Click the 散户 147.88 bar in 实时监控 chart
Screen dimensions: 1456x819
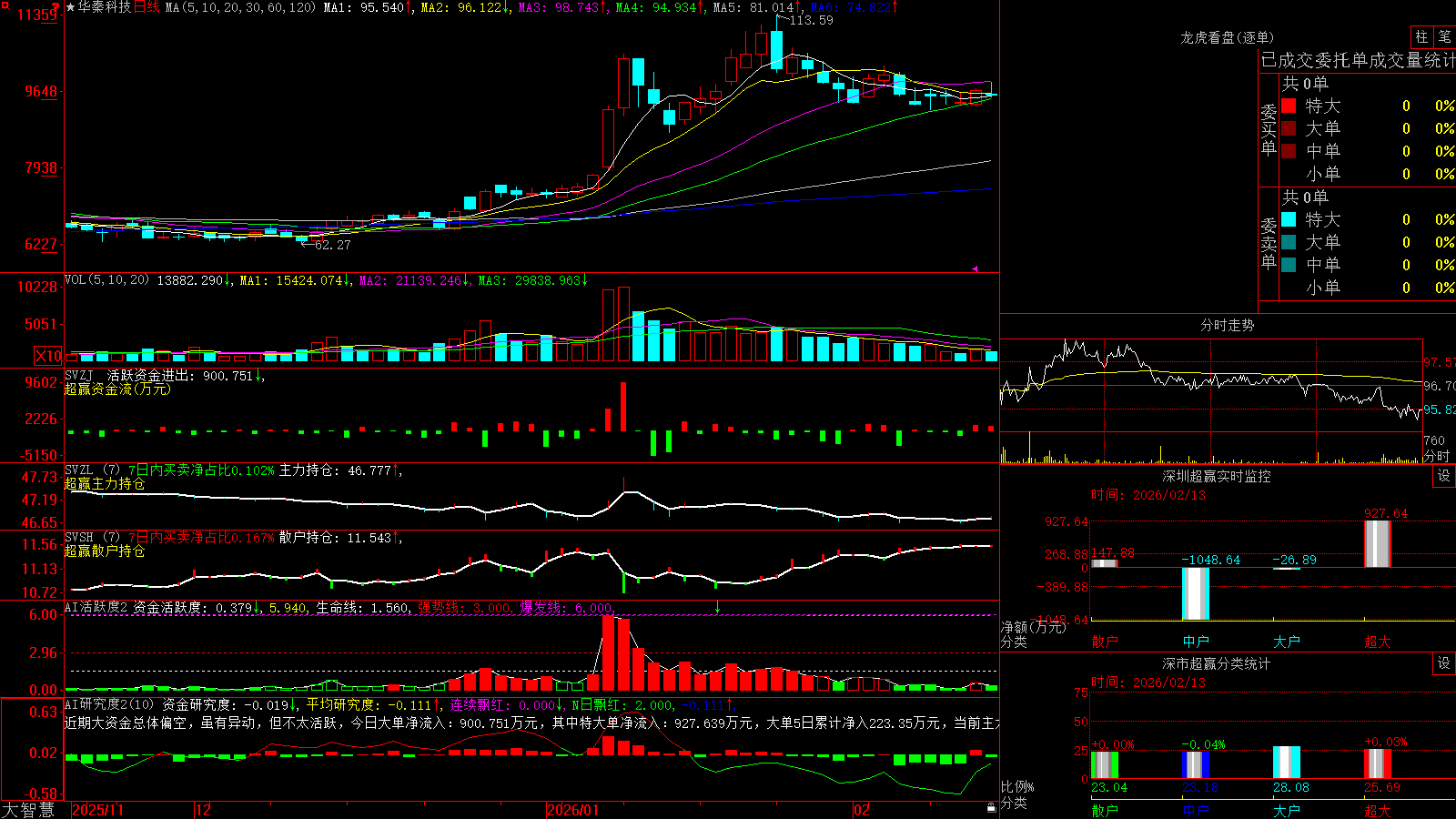(1105, 563)
